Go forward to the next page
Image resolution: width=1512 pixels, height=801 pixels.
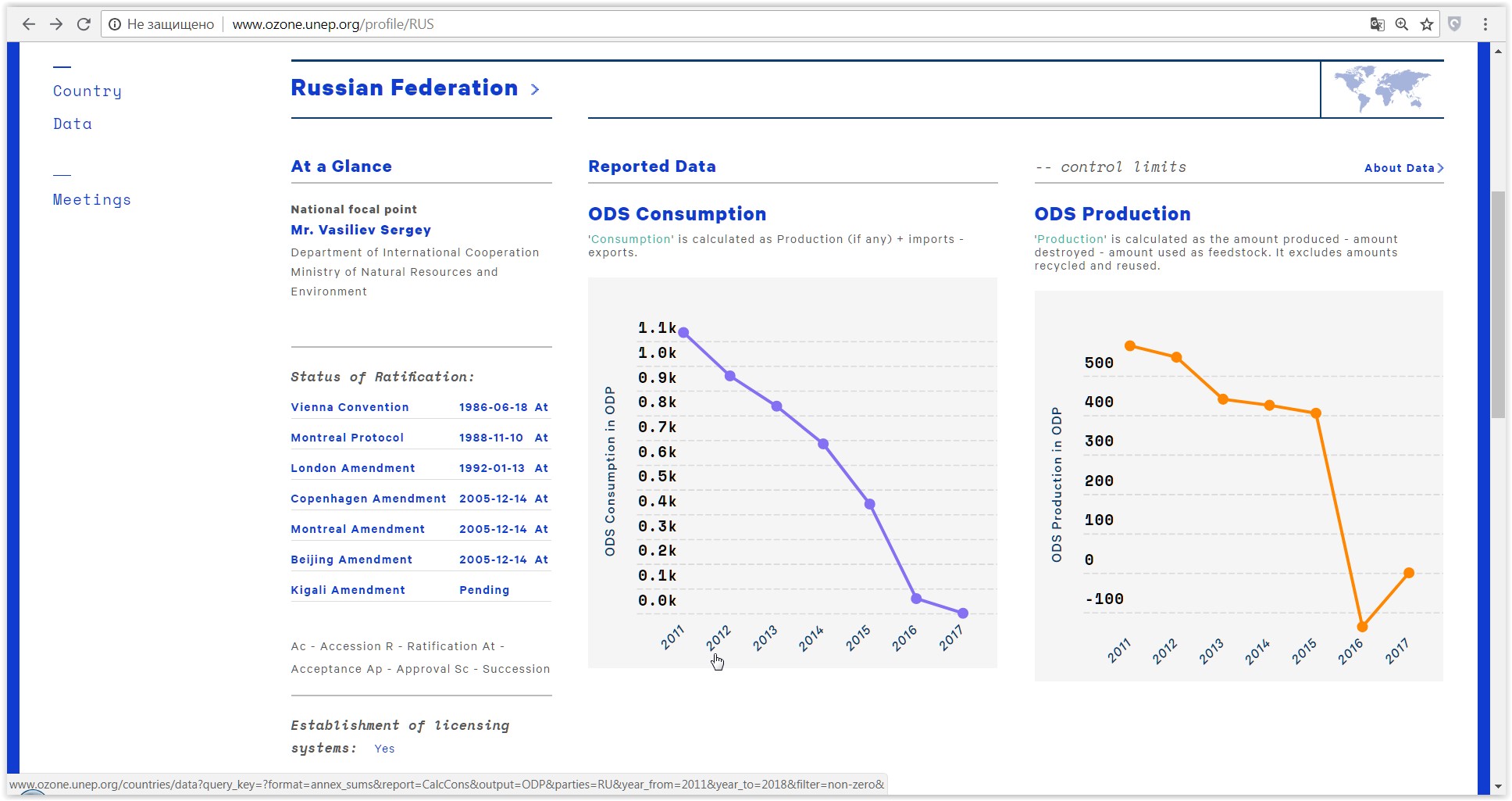click(56, 24)
